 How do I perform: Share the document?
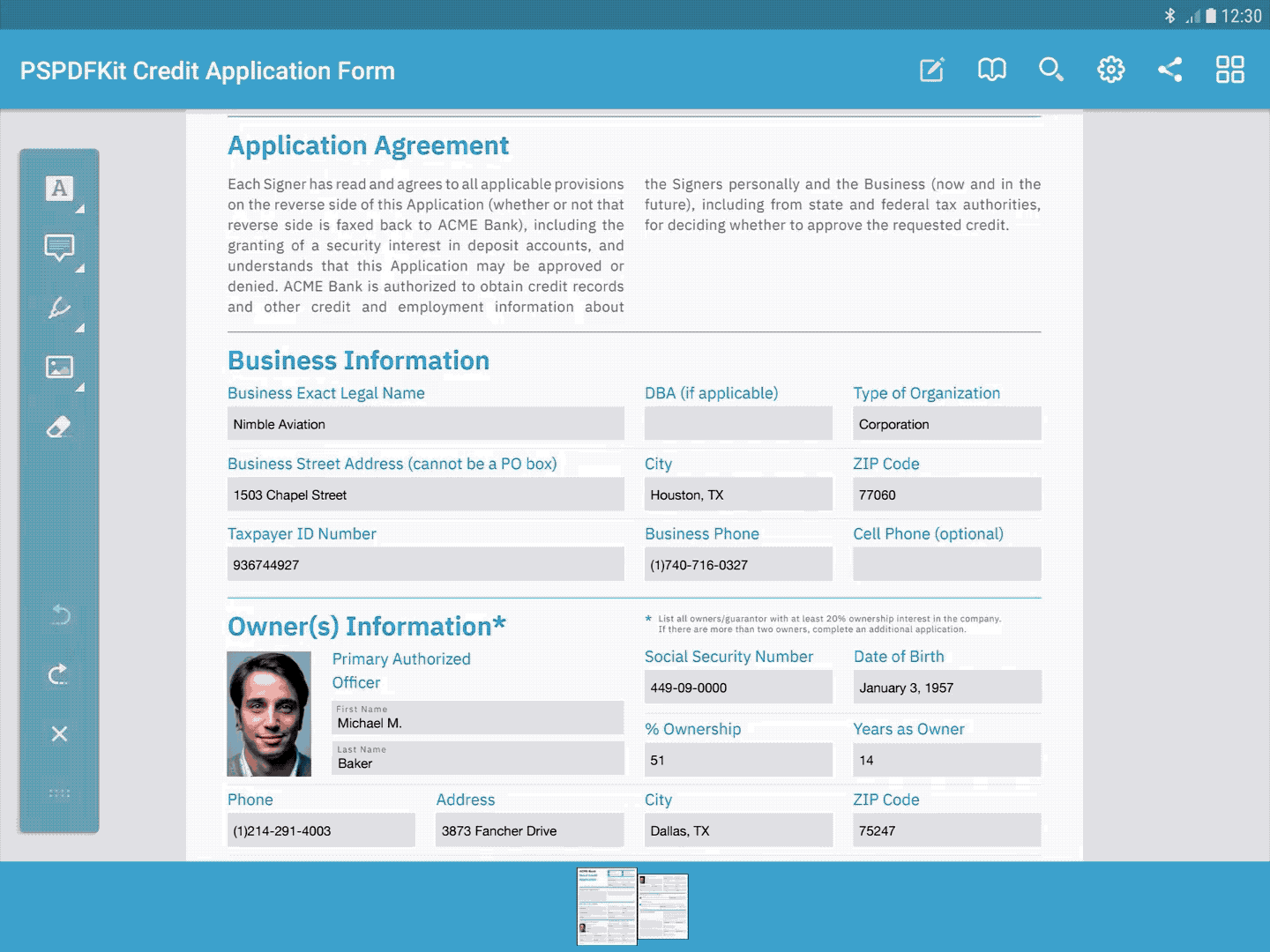(1170, 70)
